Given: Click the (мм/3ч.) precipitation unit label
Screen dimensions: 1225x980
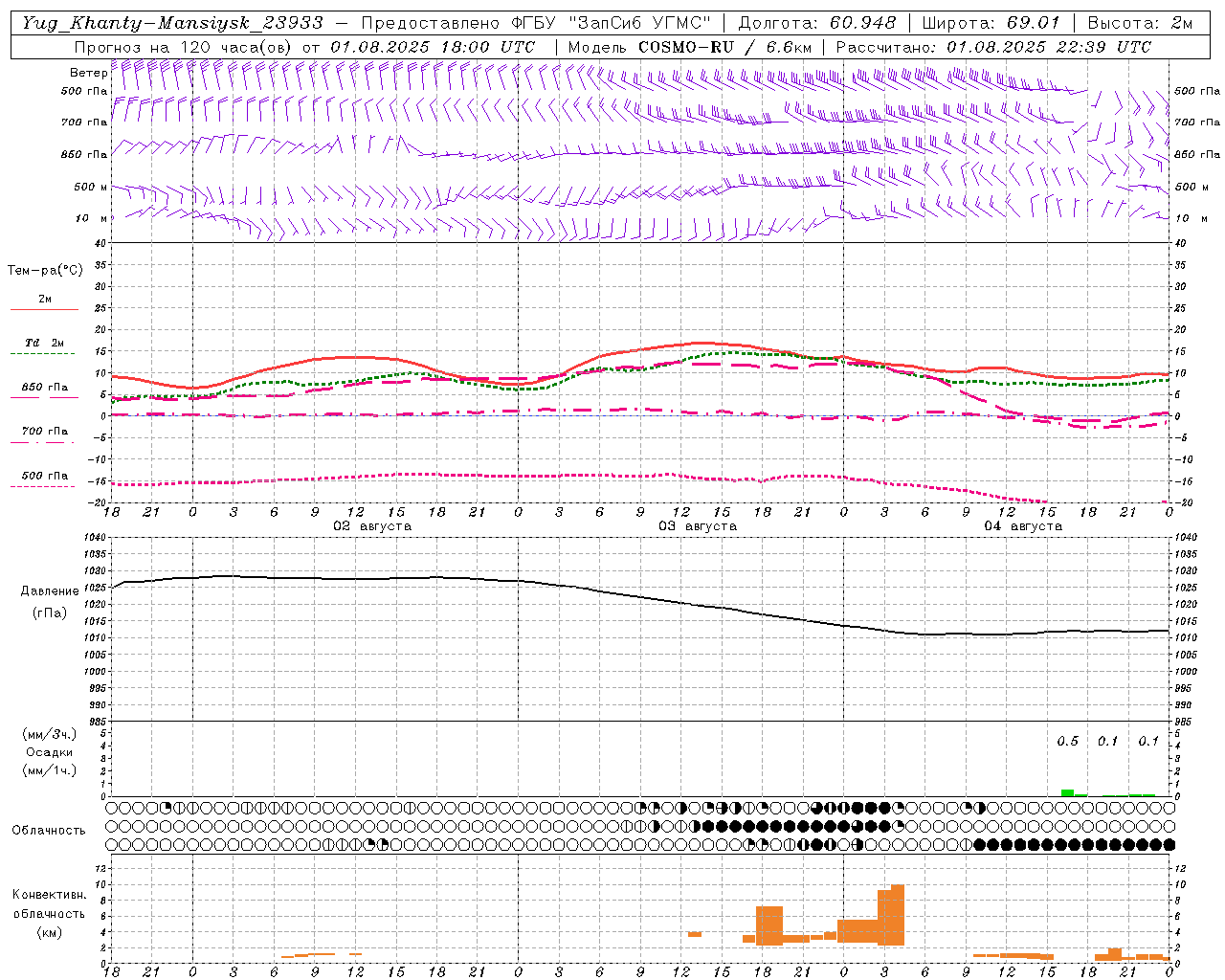Looking at the screenshot, I should tap(50, 734).
